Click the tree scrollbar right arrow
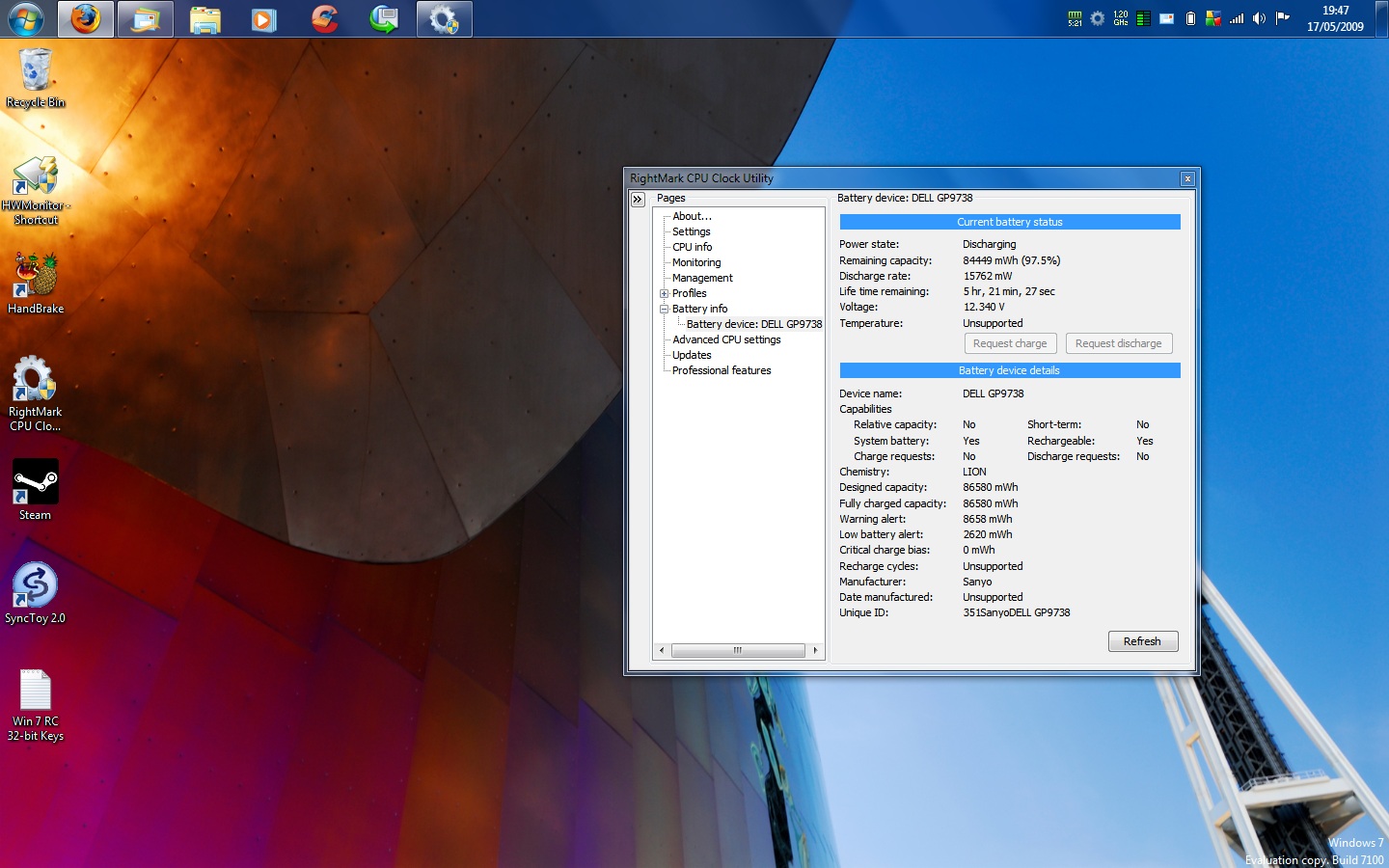This screenshot has width=1389, height=868. click(816, 650)
